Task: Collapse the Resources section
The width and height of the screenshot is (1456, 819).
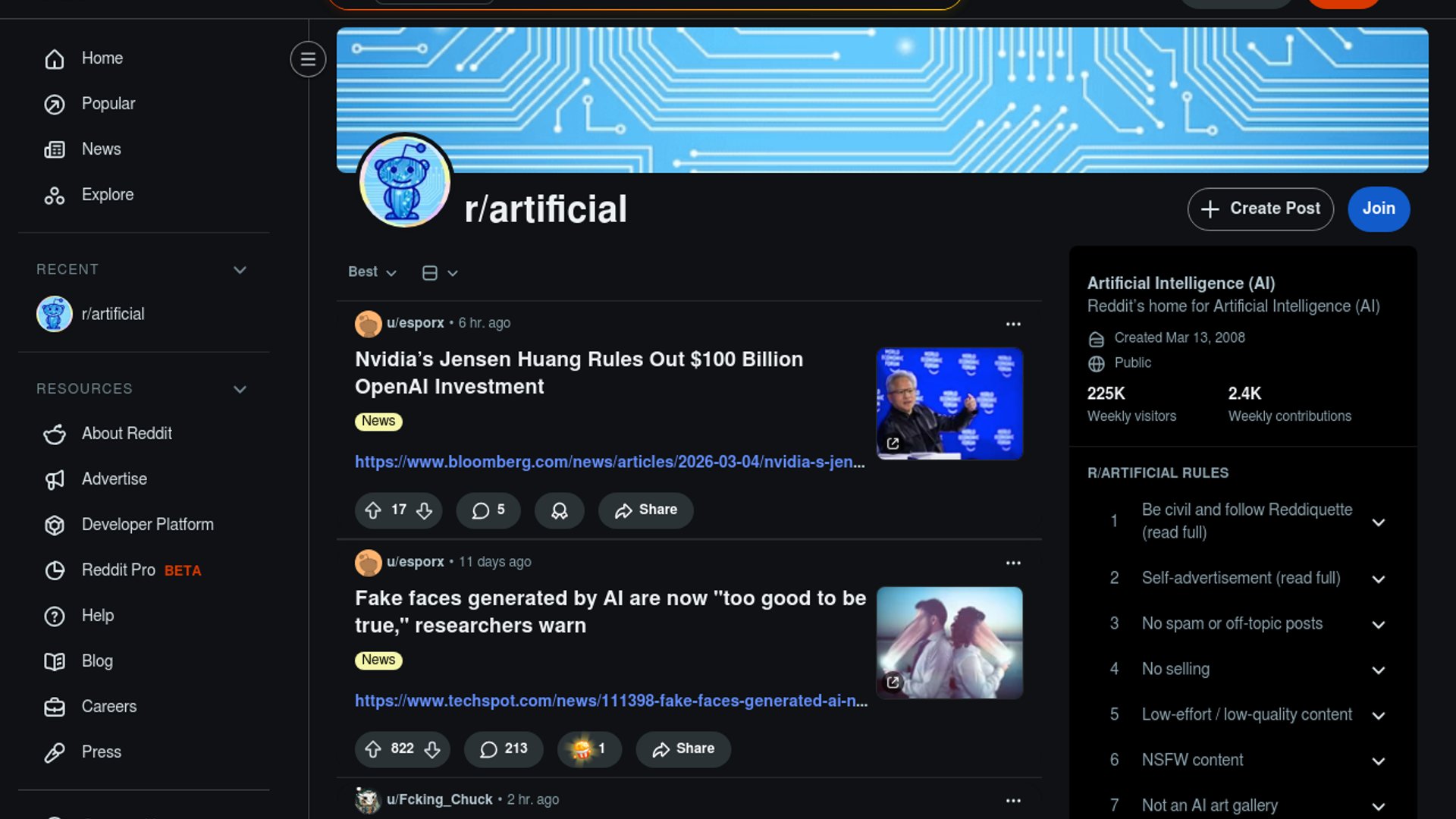Action: pyautogui.click(x=240, y=389)
